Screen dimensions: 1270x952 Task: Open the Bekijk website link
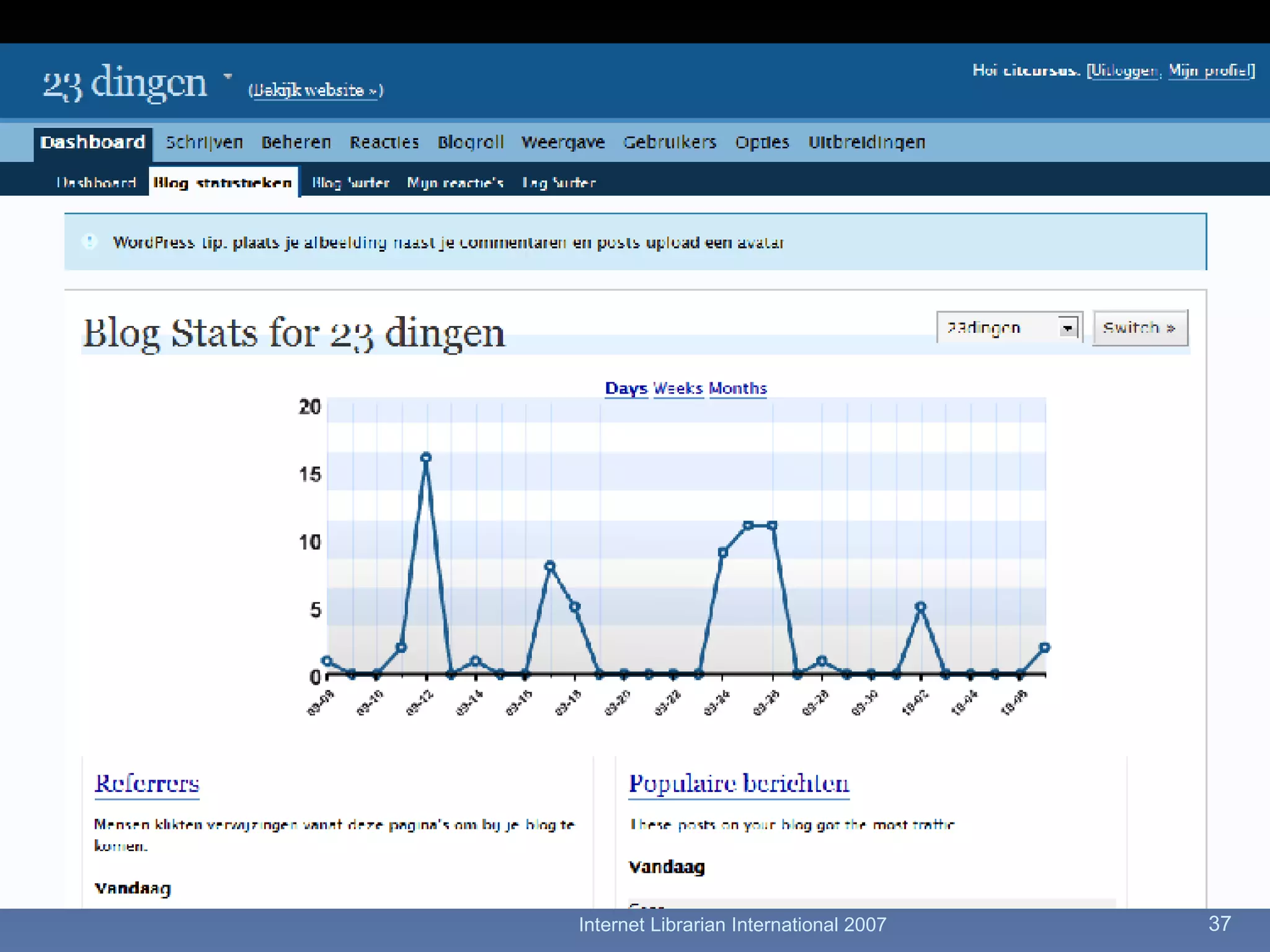pos(316,90)
